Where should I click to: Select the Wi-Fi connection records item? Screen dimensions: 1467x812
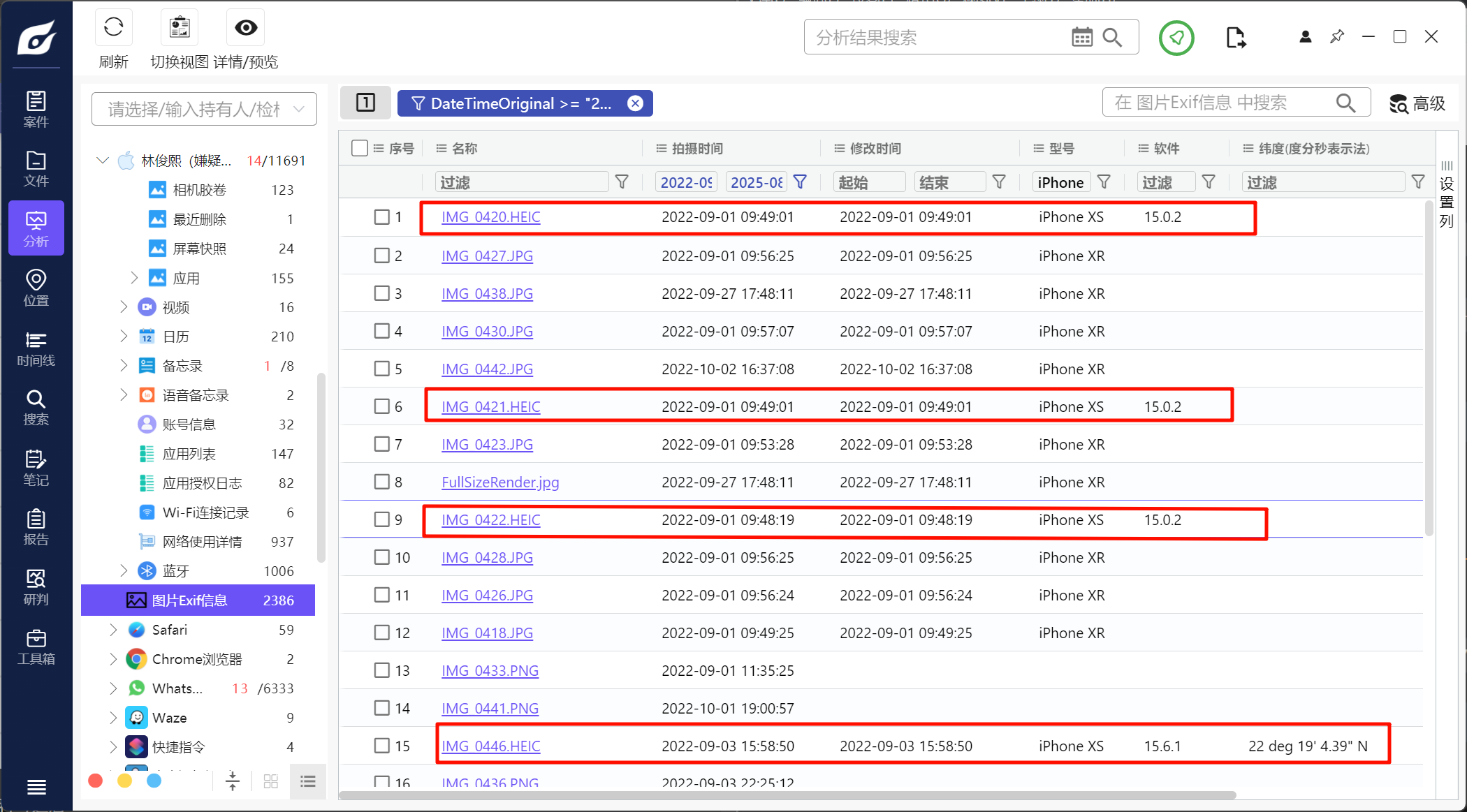click(x=205, y=512)
